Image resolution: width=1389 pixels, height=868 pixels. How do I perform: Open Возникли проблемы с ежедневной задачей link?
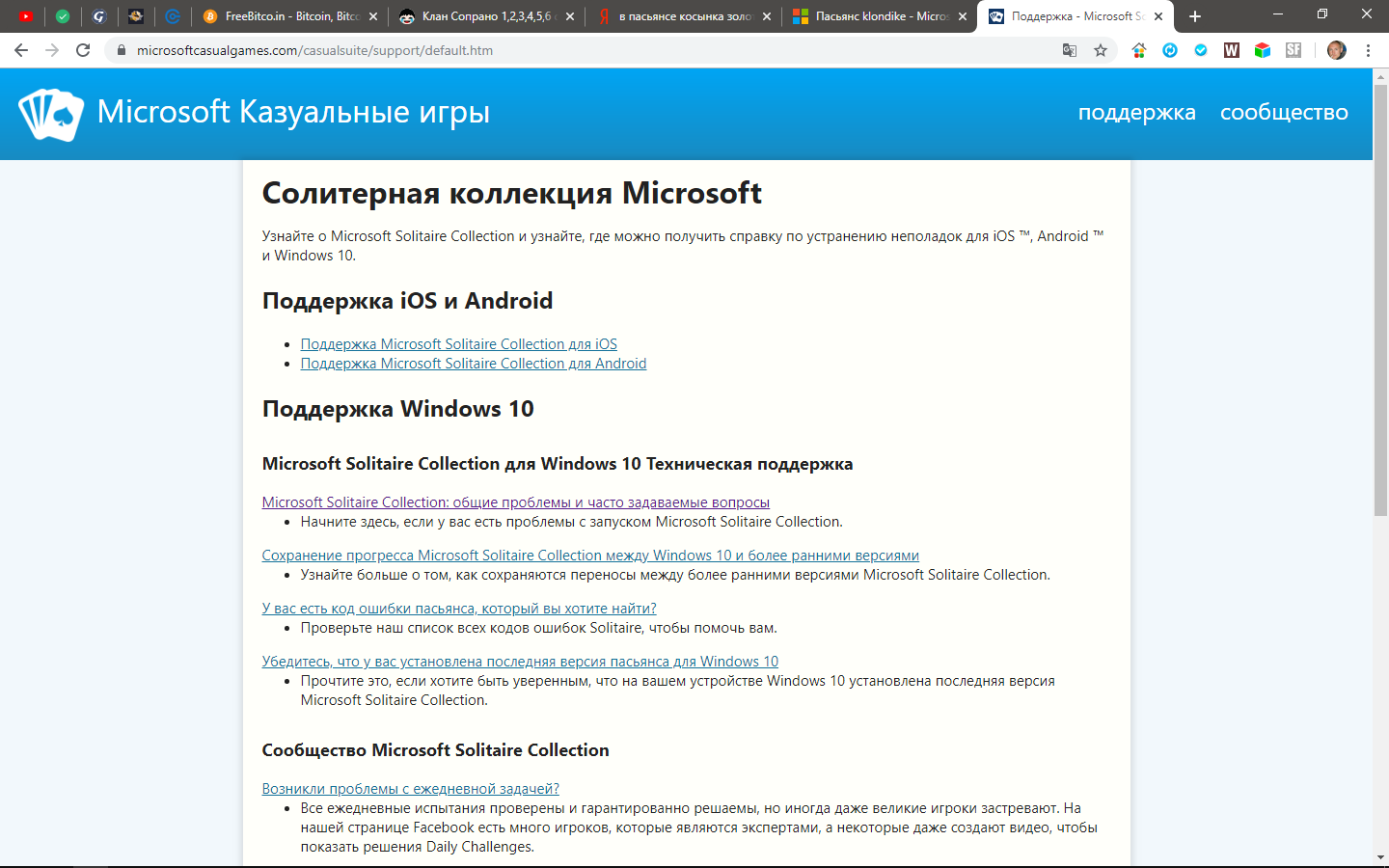point(411,789)
